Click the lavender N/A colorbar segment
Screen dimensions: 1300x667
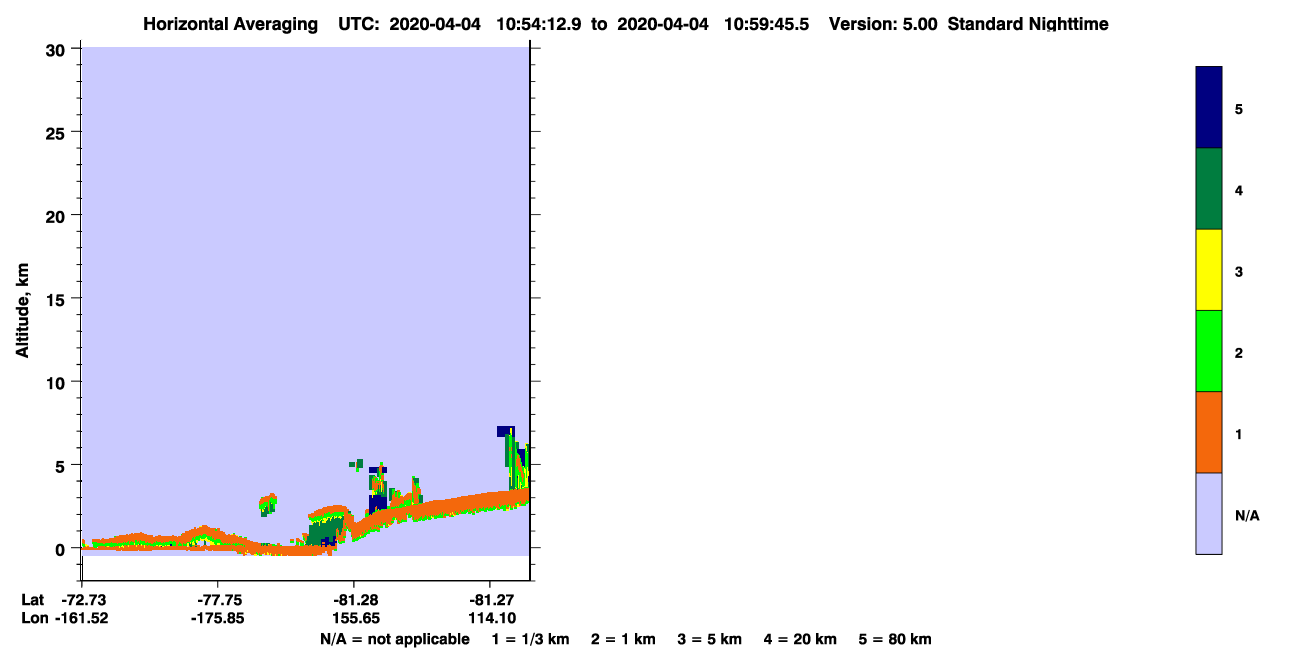tap(1208, 513)
